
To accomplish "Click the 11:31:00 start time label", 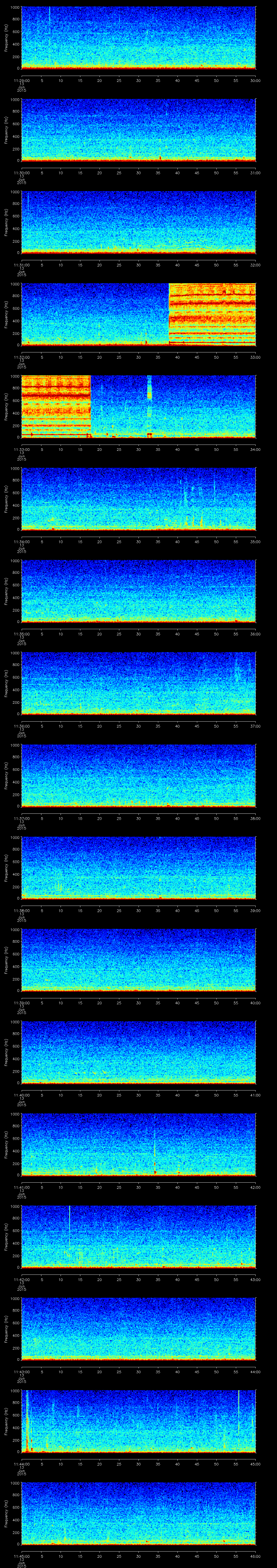I will pos(21,265).
